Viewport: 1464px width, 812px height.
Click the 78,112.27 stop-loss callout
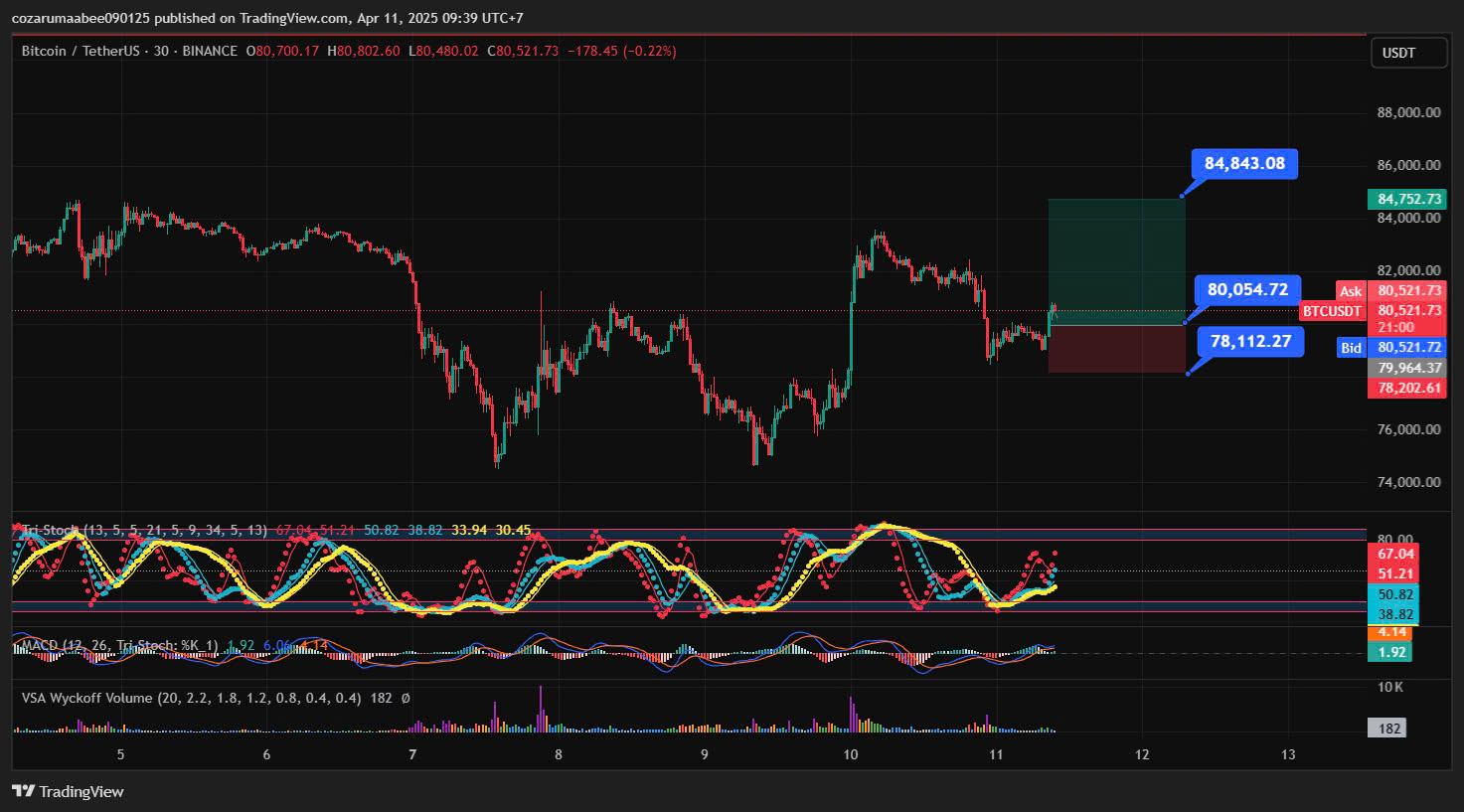[x=1250, y=342]
